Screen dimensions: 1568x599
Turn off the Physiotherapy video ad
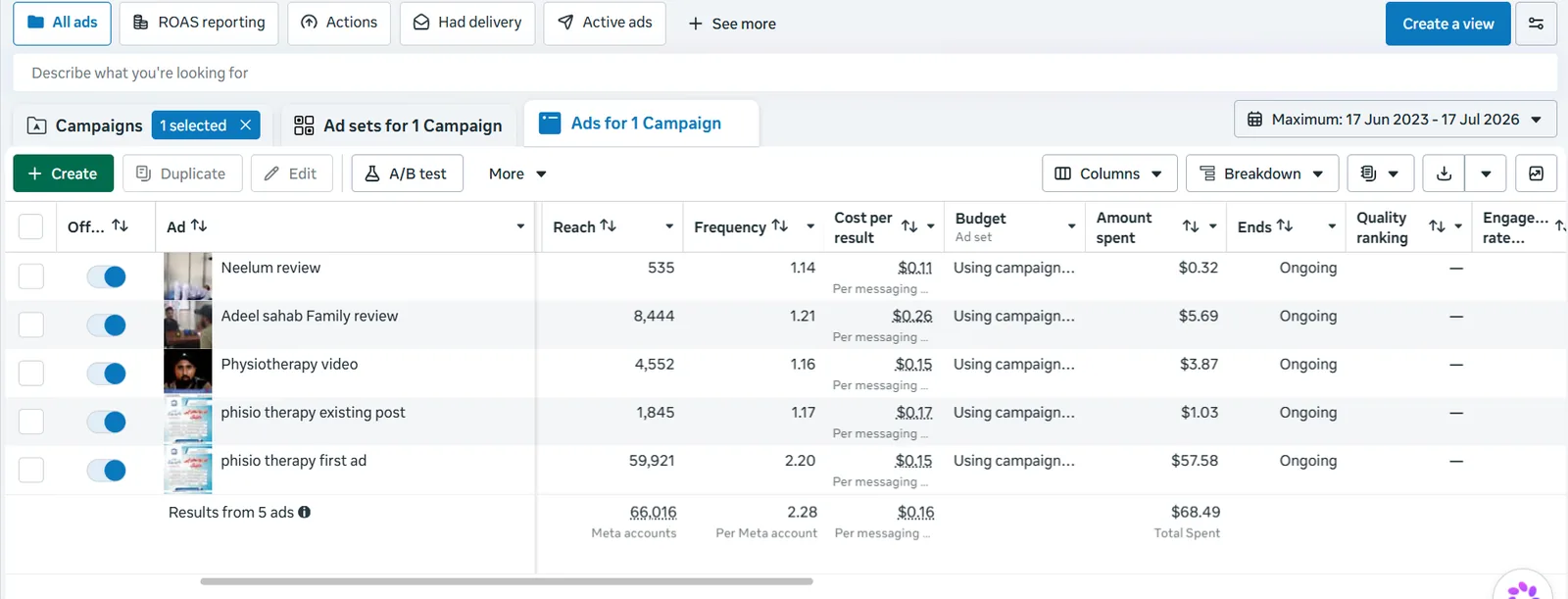[107, 374]
